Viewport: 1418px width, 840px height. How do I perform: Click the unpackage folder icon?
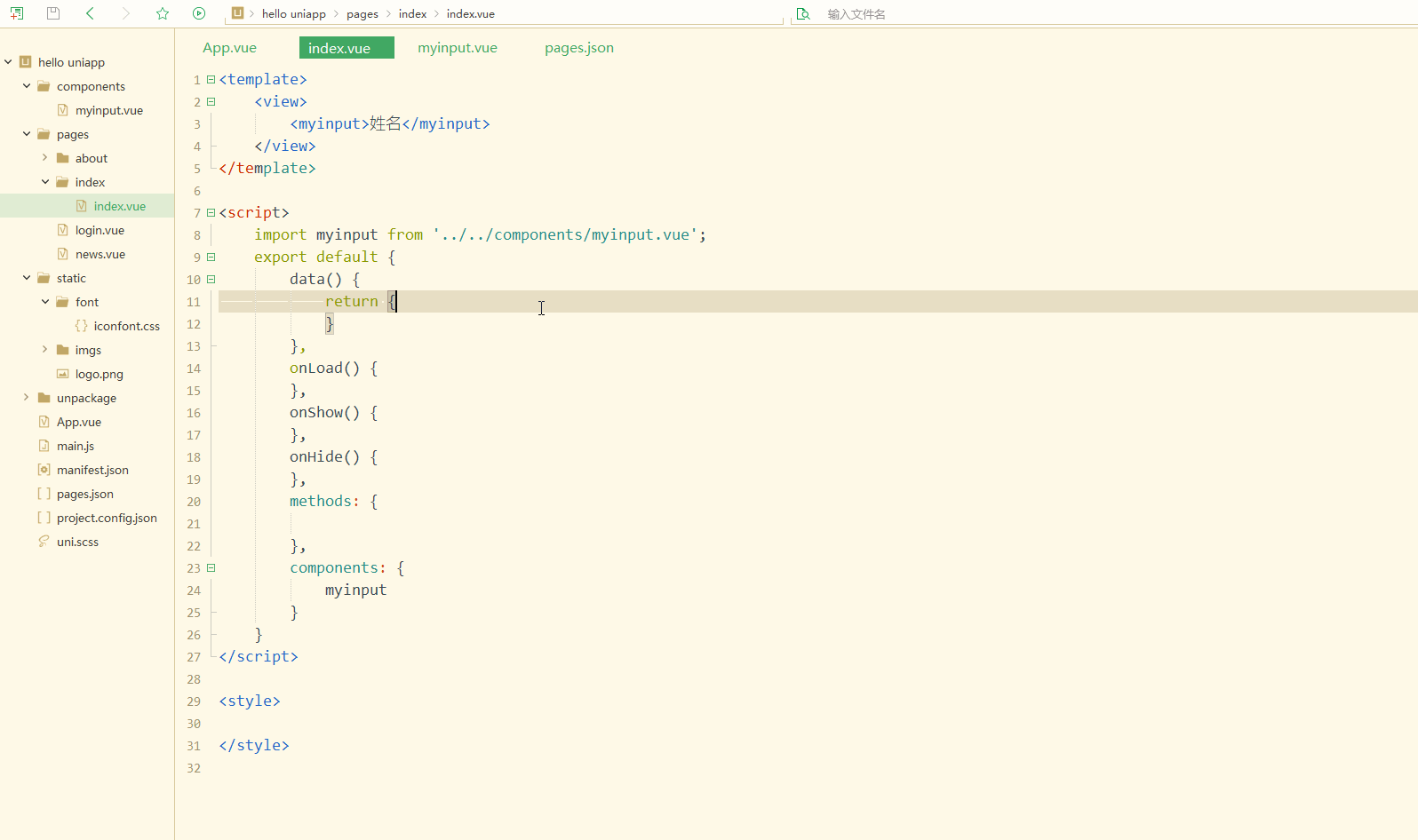[x=44, y=398]
